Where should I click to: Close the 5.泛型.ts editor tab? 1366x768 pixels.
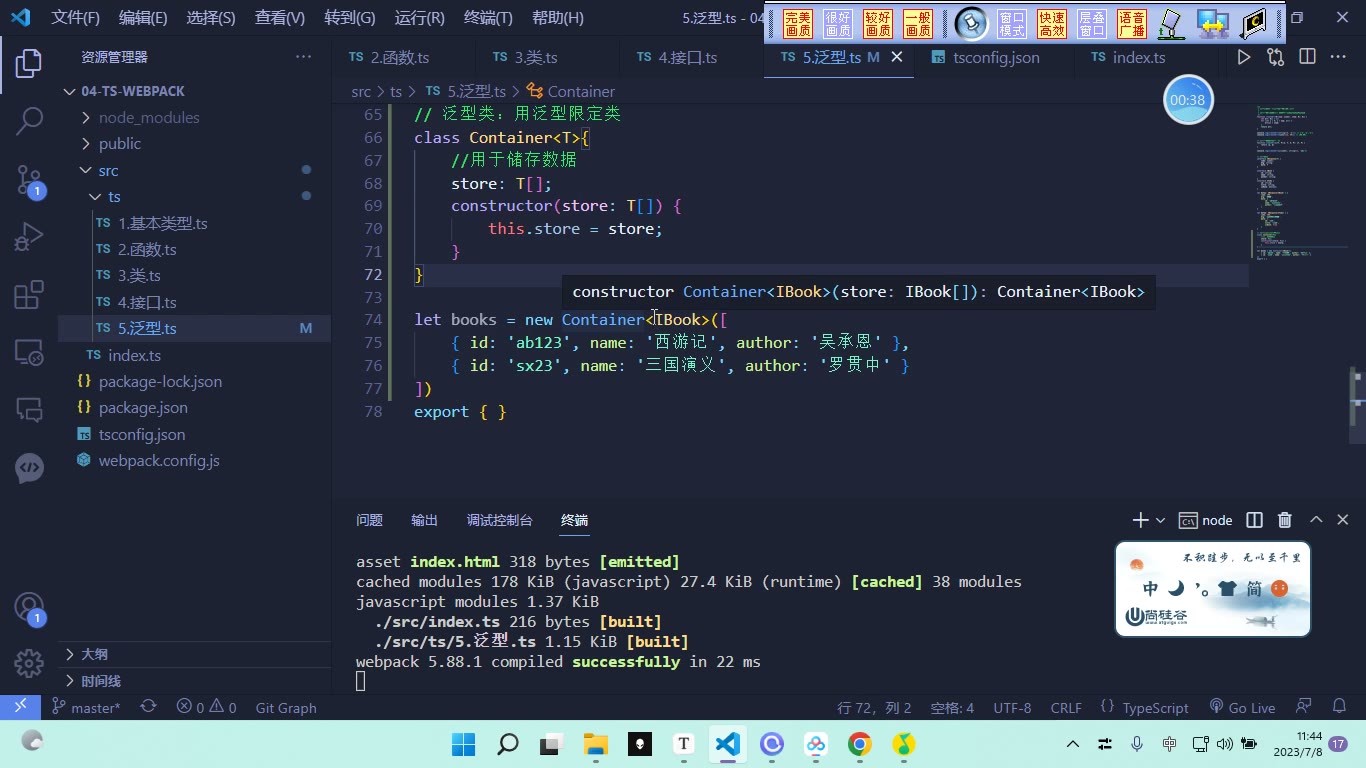click(897, 57)
